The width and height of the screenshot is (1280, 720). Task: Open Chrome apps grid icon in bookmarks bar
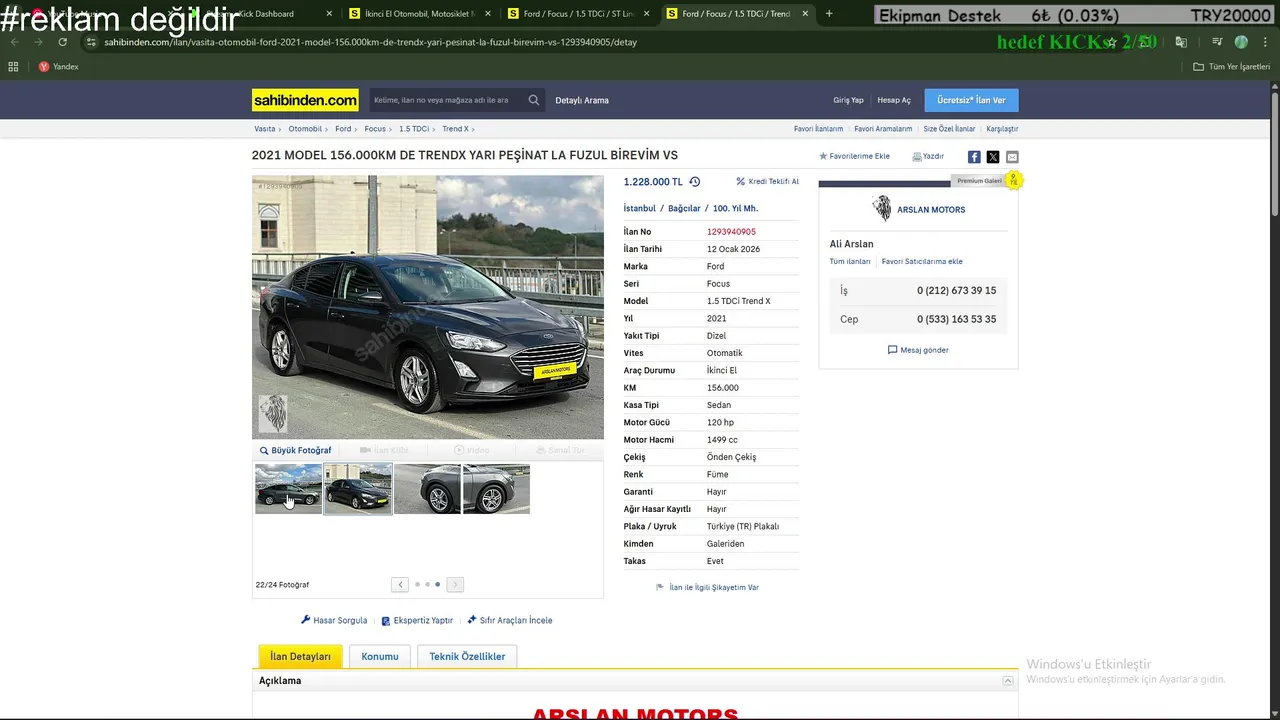pyautogui.click(x=13, y=67)
